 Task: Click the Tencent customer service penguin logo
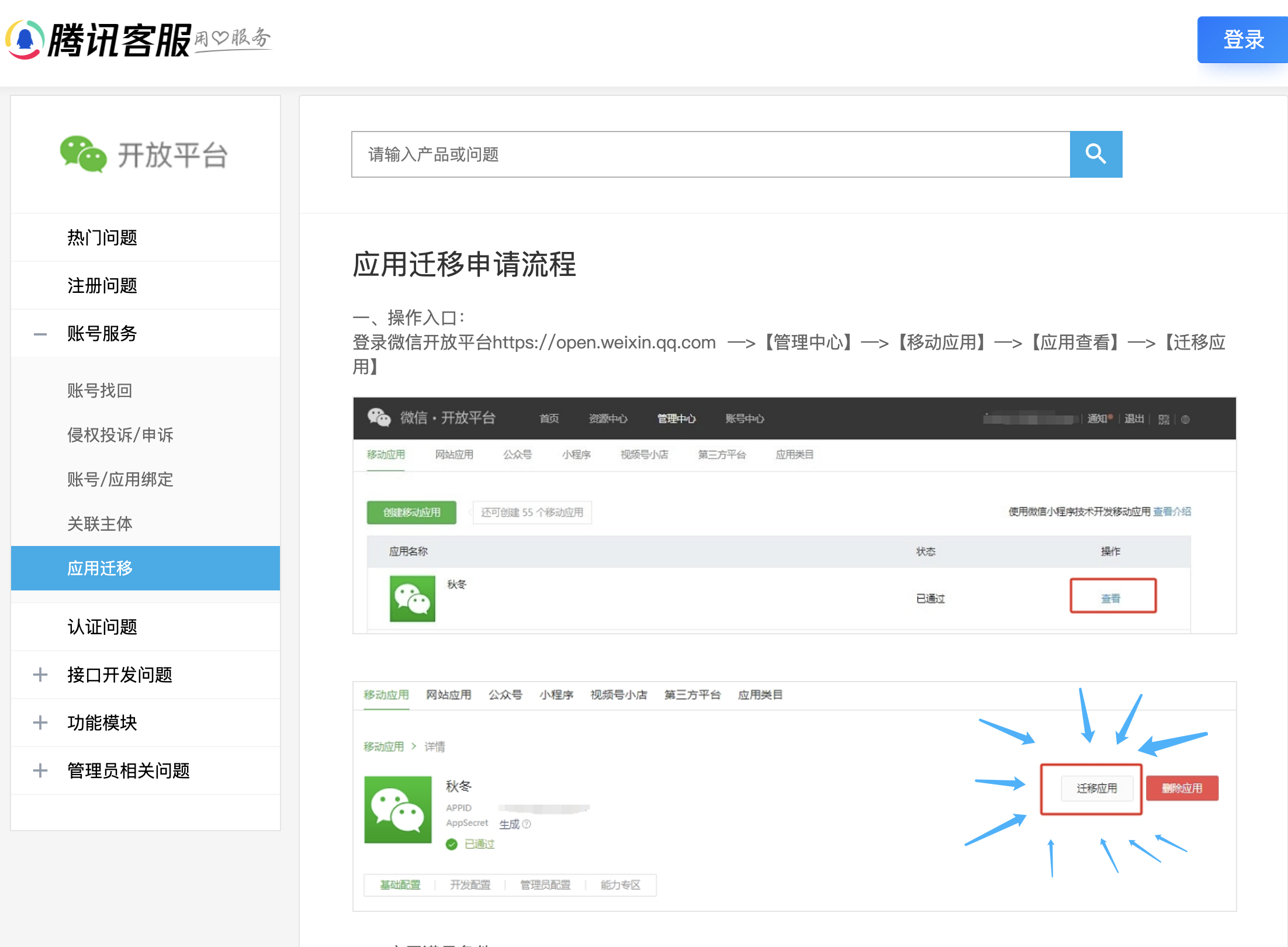tap(25, 40)
